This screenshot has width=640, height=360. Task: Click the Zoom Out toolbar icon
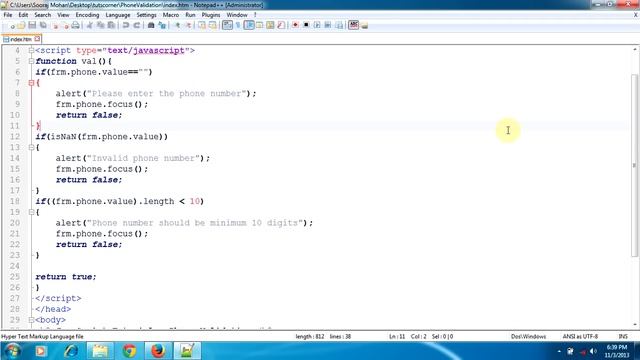188,25
